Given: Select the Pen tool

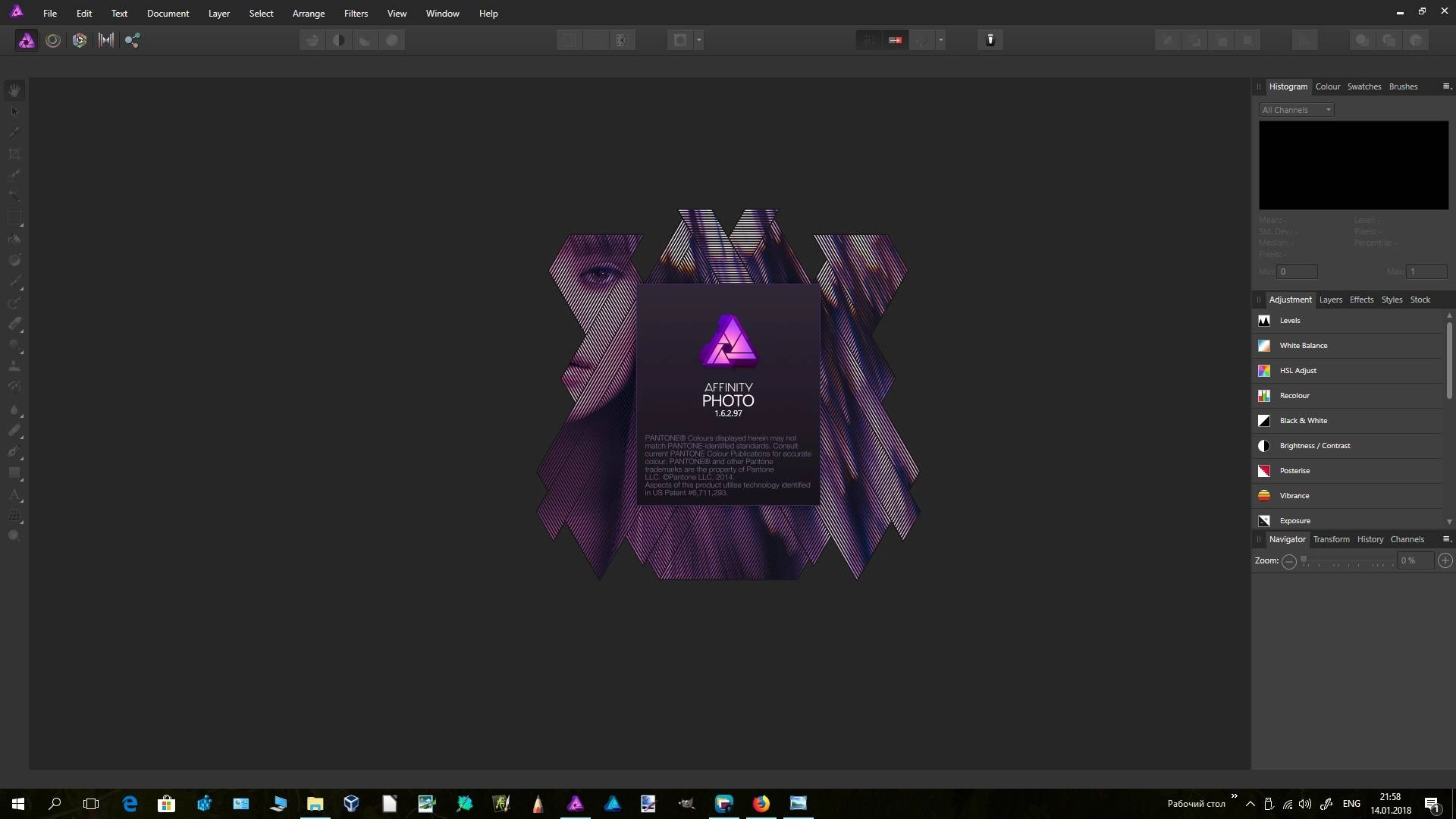Looking at the screenshot, I should coord(14,452).
